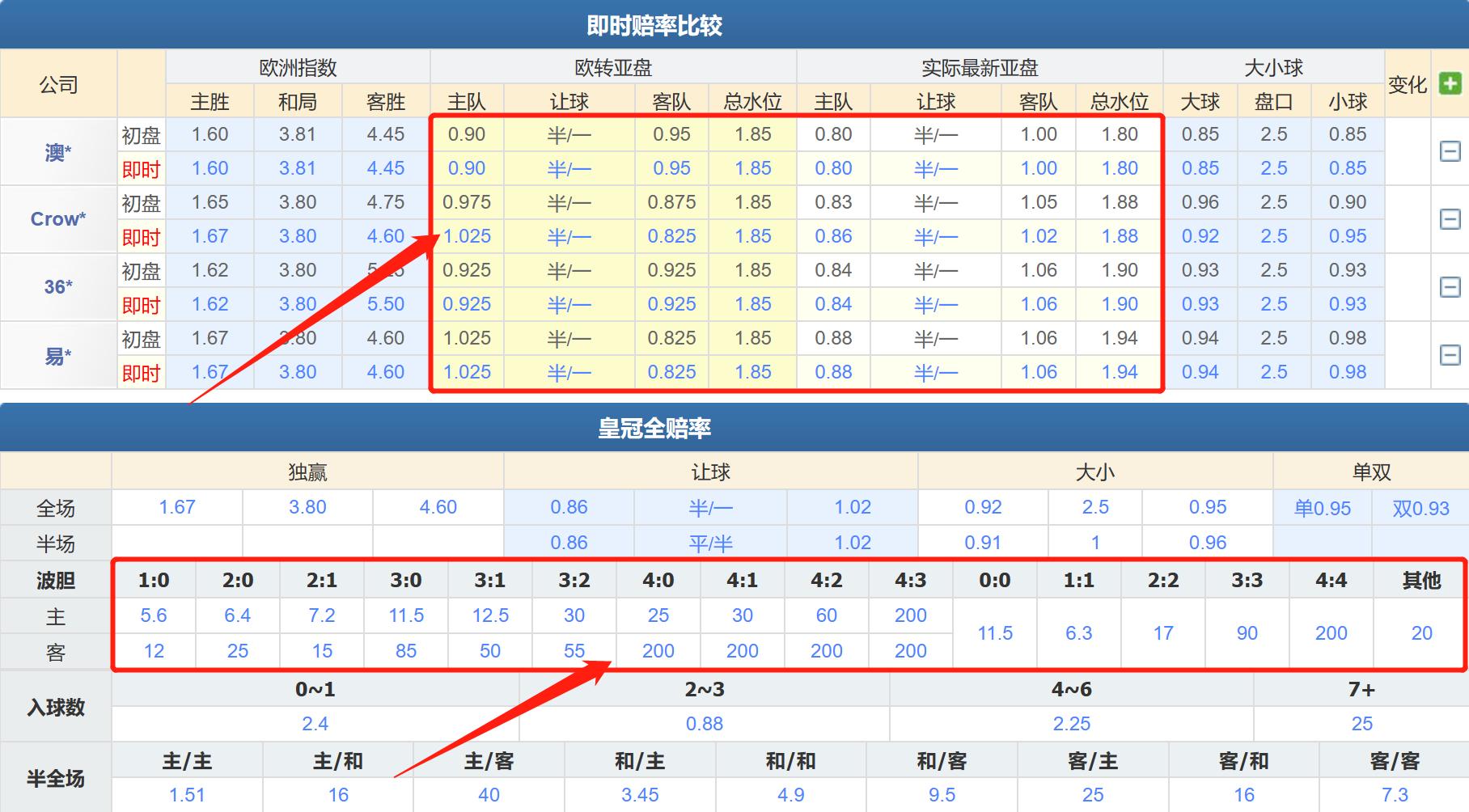Viewport: 1469px width, 812px height.
Task: Click the 1.60 主胜 opening odds of 澳*
Action: [x=210, y=134]
